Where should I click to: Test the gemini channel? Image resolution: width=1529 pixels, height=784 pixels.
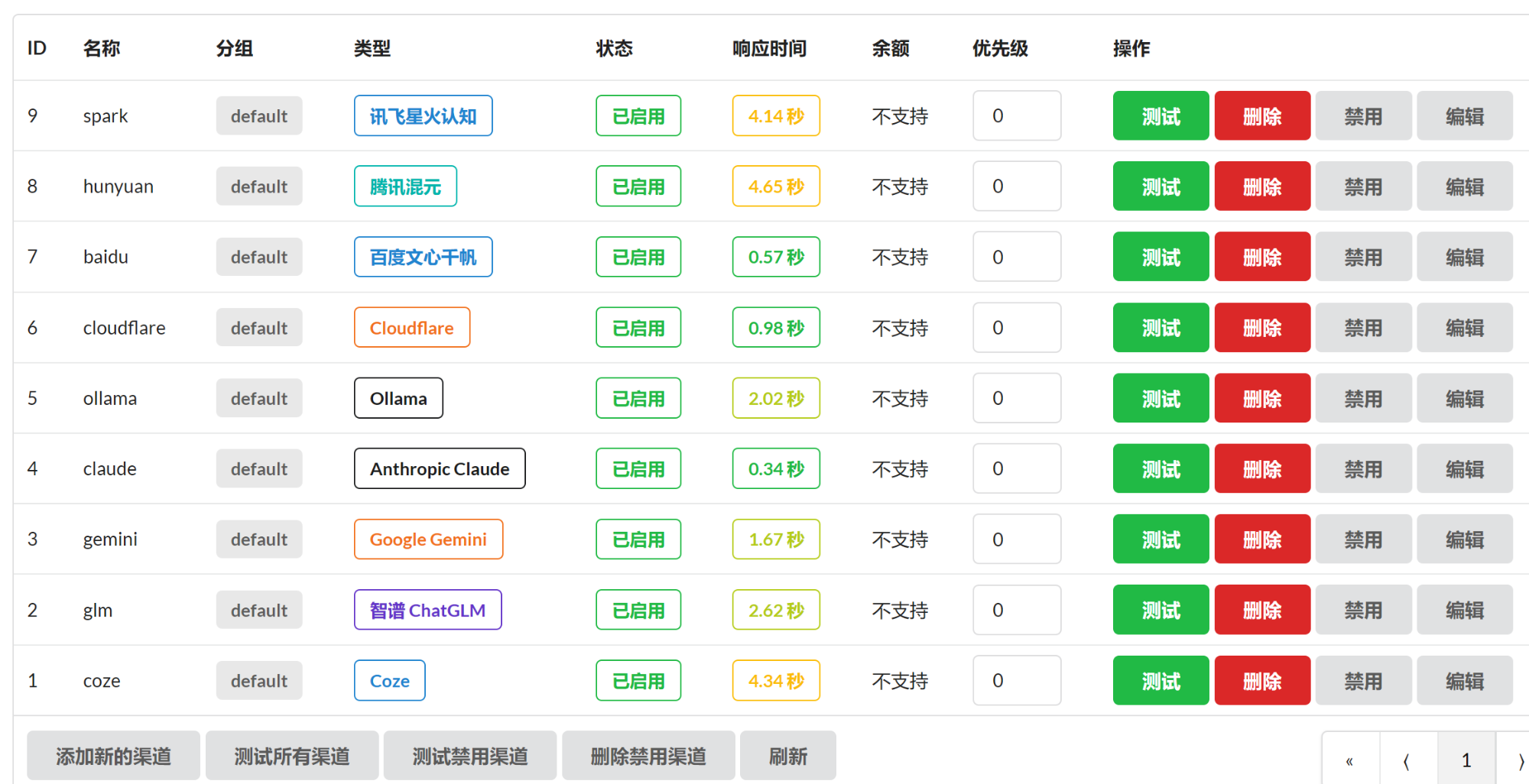click(1161, 539)
